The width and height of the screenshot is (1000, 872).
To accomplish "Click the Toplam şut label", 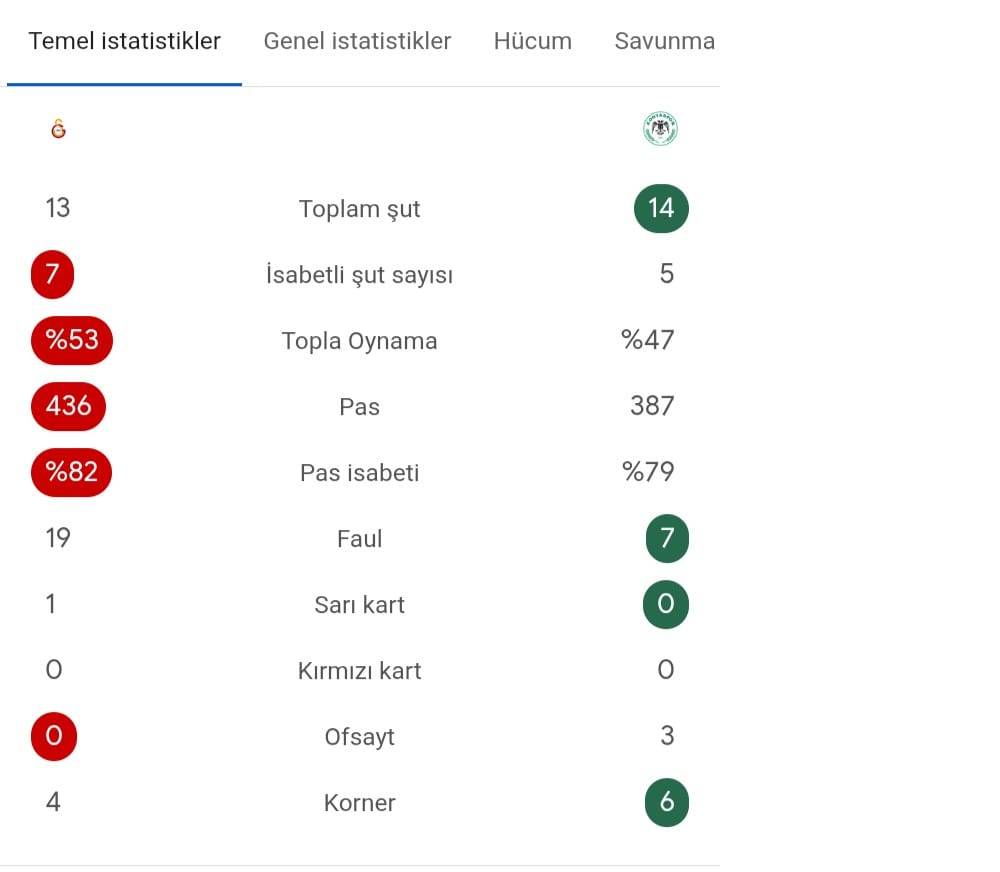I will 359,209.
